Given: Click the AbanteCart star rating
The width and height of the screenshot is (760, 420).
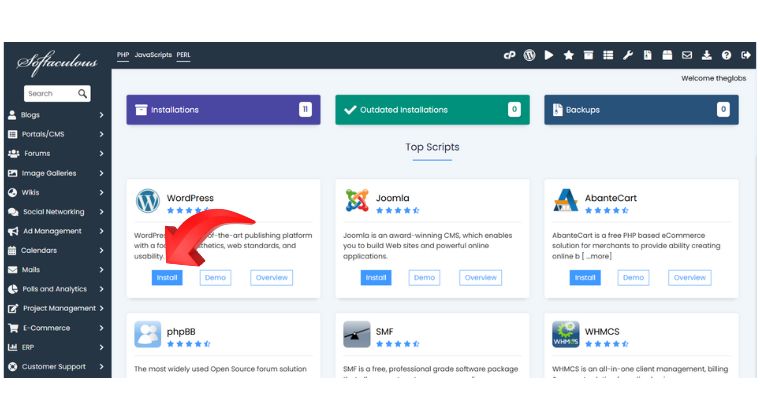Looking at the screenshot, I should (x=606, y=210).
